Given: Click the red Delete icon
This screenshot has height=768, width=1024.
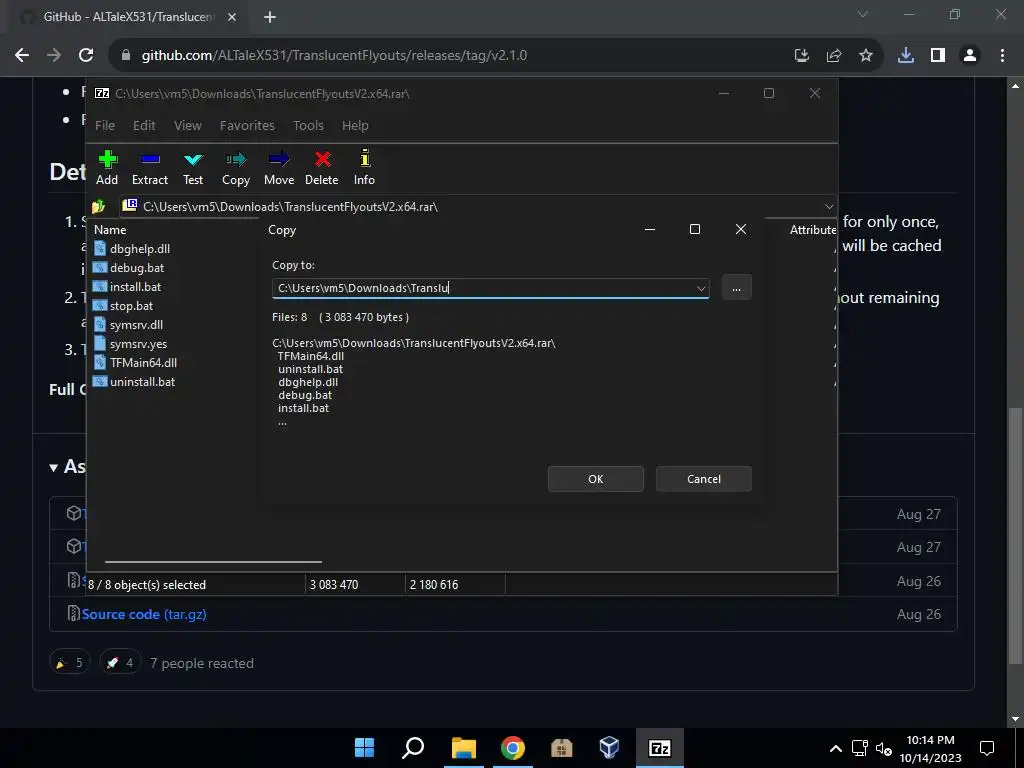Looking at the screenshot, I should tap(322, 168).
